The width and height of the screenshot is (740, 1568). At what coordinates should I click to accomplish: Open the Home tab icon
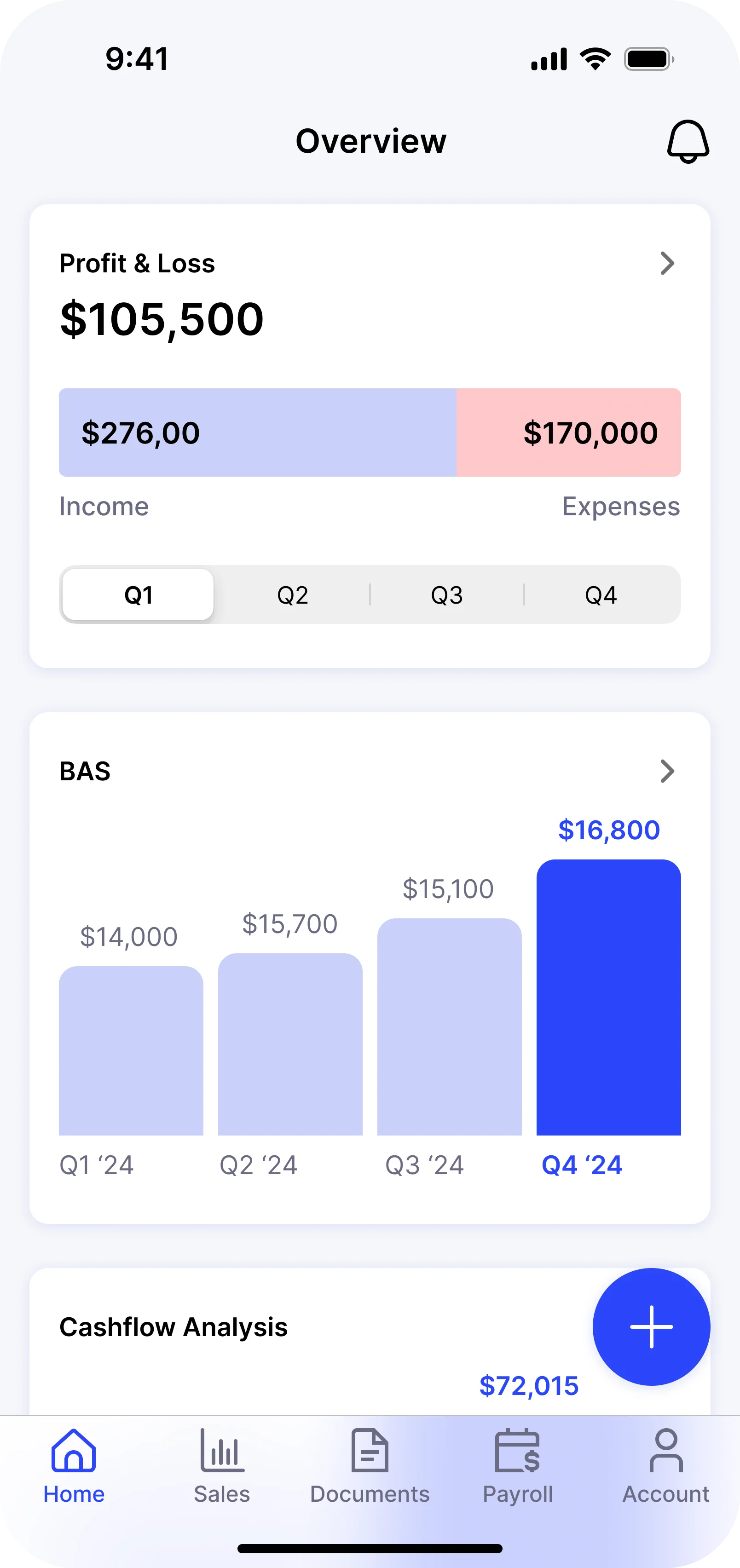point(74,1451)
